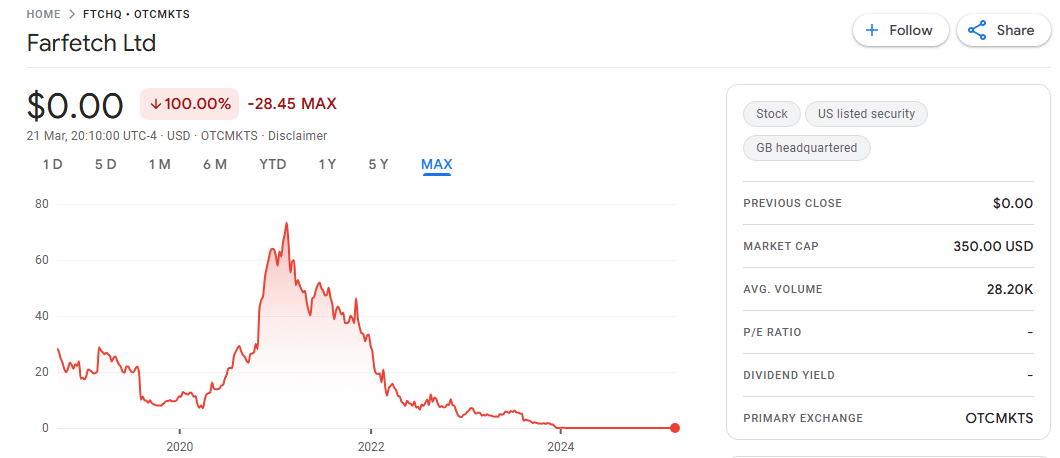Switch chart to 6M range

pyautogui.click(x=215, y=164)
